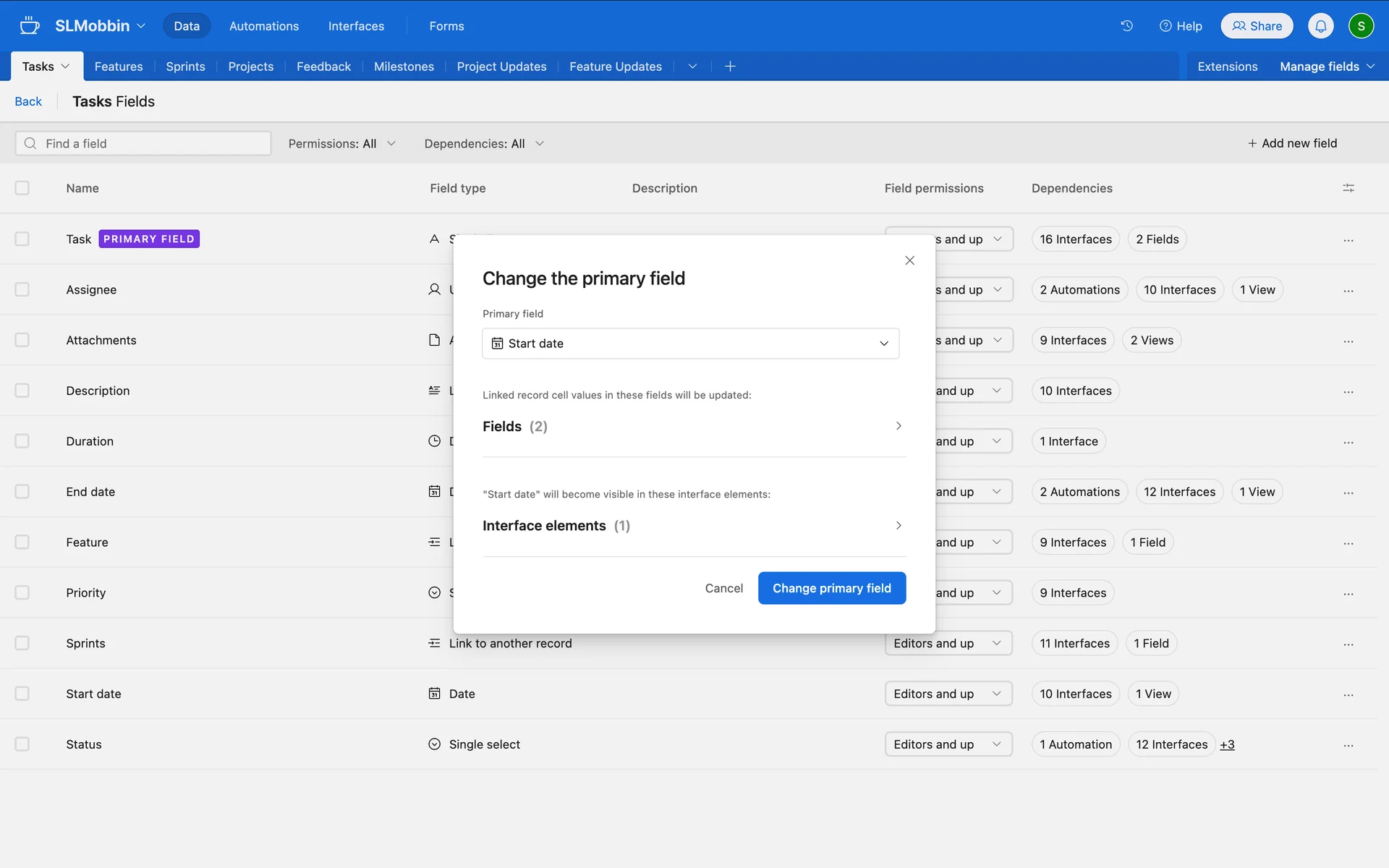
Task: Open more options for Task row
Action: [1348, 239]
